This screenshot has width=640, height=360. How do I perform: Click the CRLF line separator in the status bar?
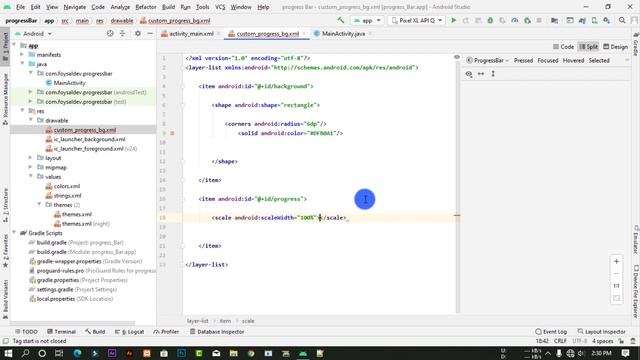point(560,341)
